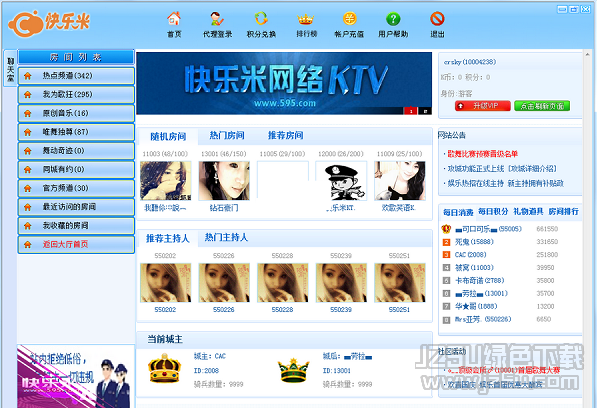The height and width of the screenshot is (408, 597).
Task: Open host 550251 photo
Action: pyautogui.click(x=400, y=283)
